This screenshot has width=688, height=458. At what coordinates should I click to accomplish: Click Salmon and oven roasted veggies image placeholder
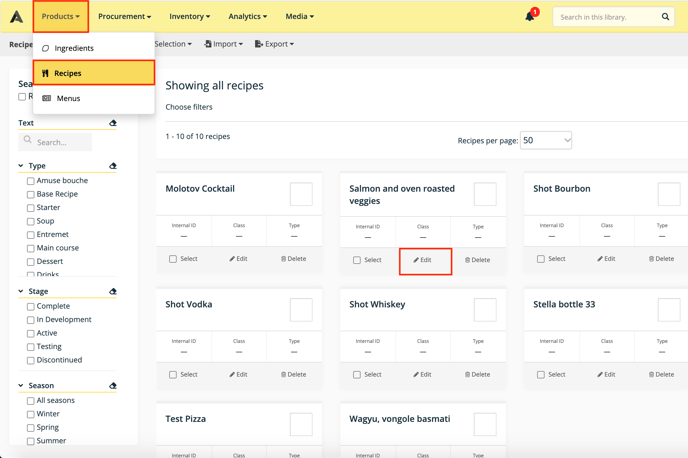485,194
